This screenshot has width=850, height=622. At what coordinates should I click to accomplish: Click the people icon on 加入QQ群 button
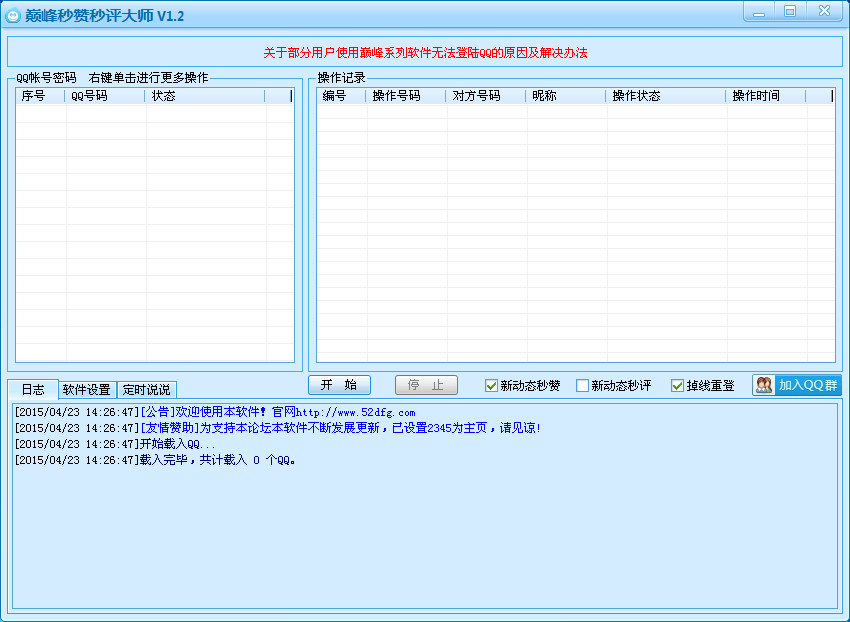[x=765, y=385]
